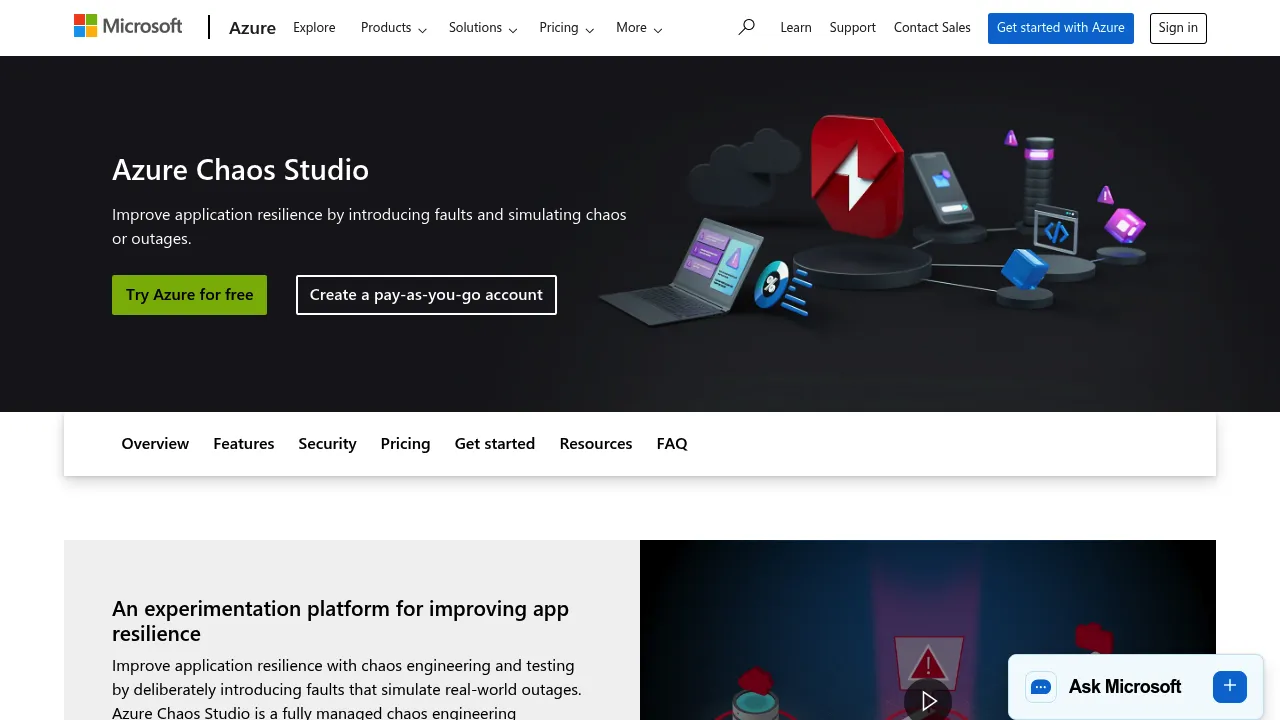The height and width of the screenshot is (720, 1280).
Task: Click the Sign in button
Action: [1178, 28]
